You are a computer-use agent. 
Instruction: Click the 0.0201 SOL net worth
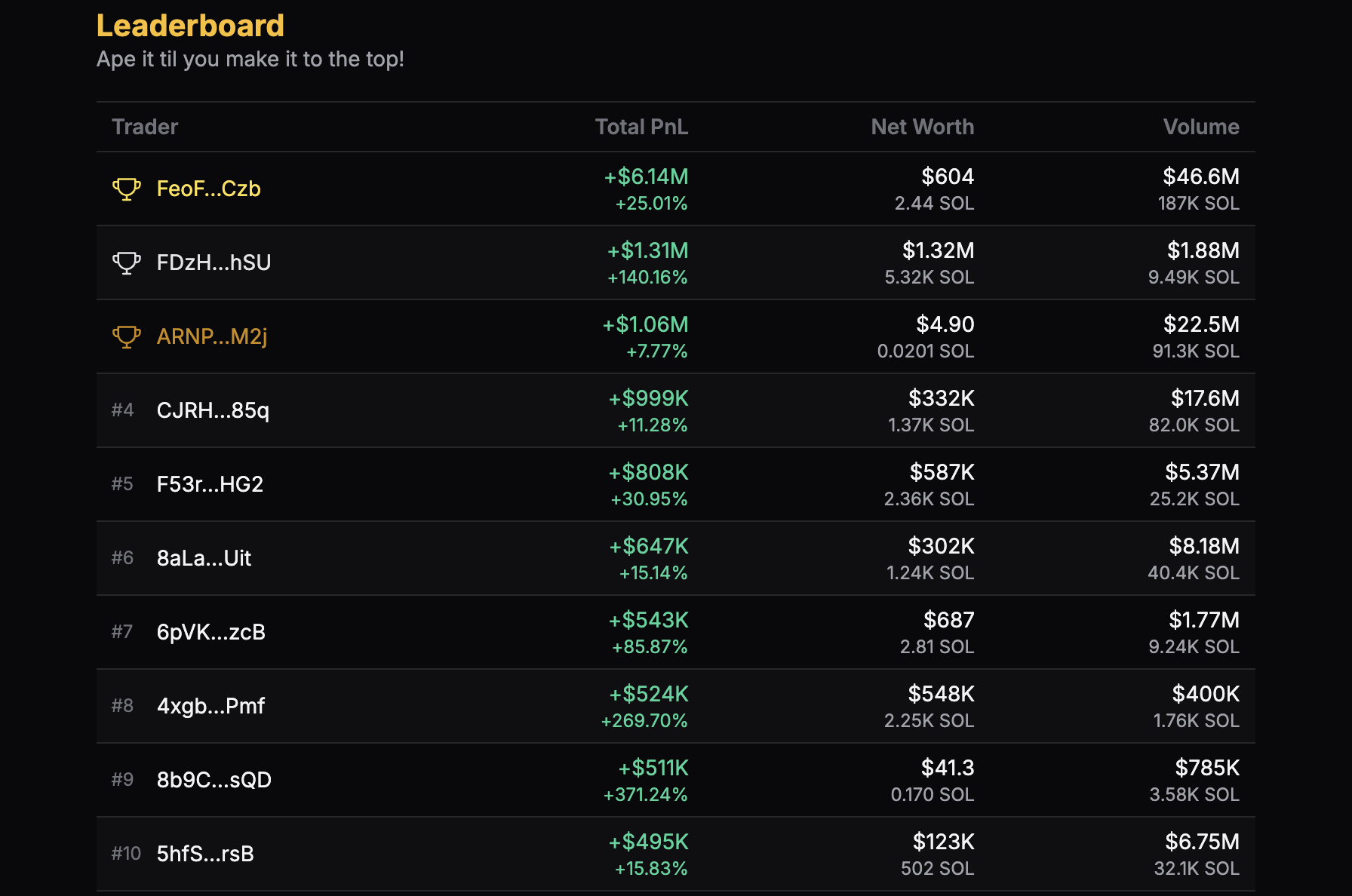click(926, 351)
